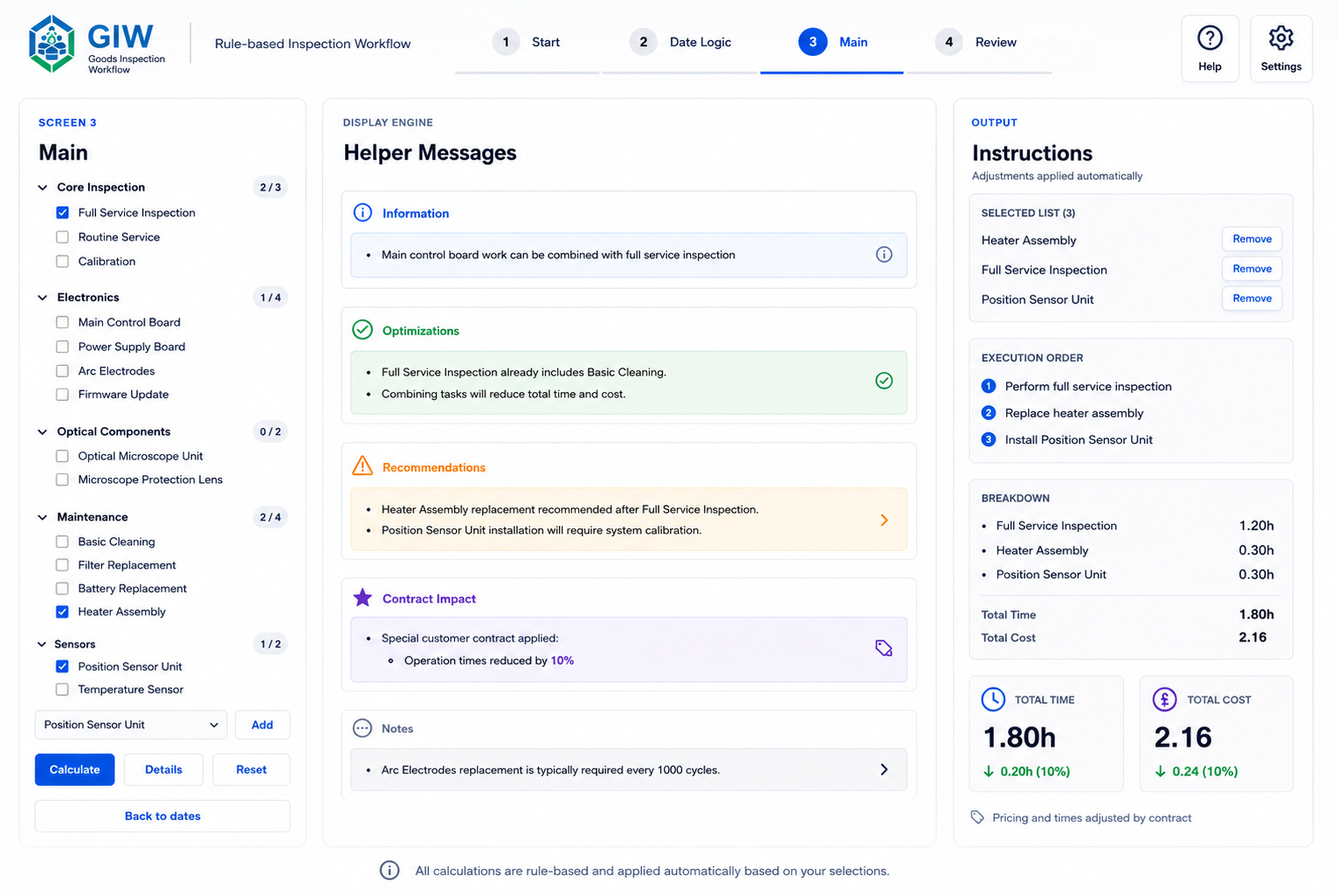Image resolution: width=1338 pixels, height=896 pixels.
Task: Click the footer info icon about rule-based calculations
Action: coord(390,871)
